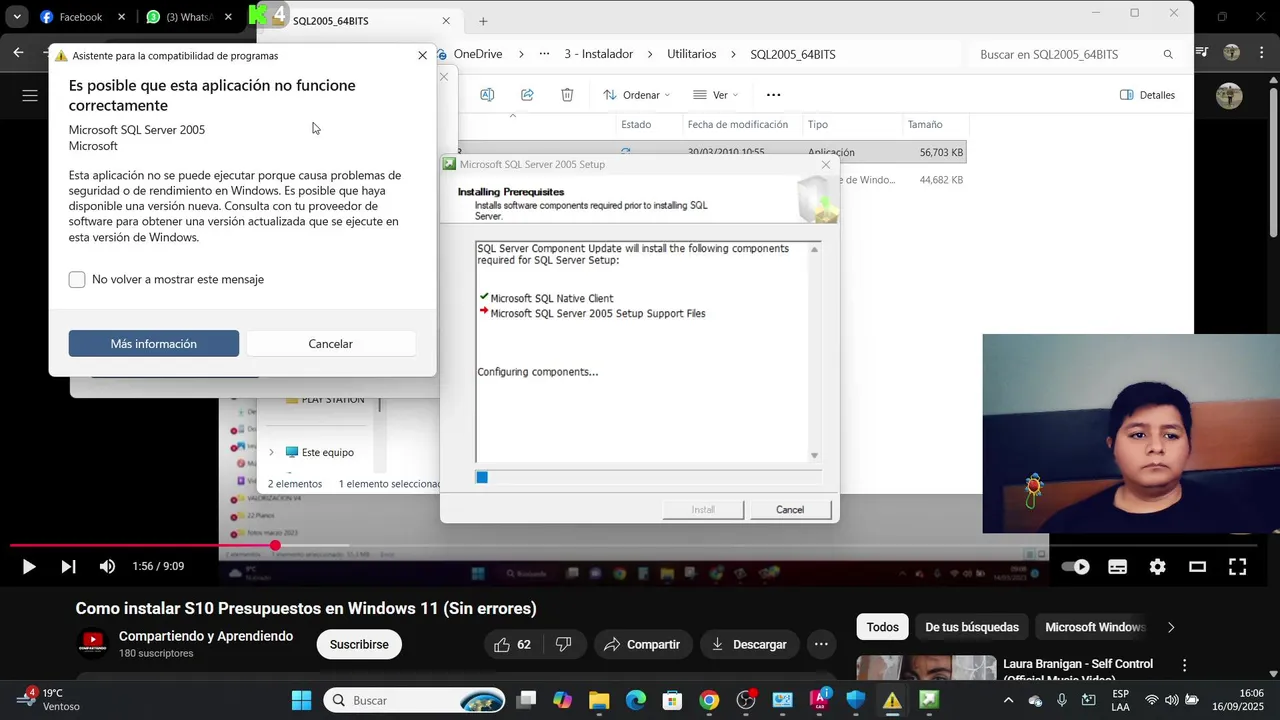Click the SQL Setup blue progress bar
Image resolution: width=1280 pixels, height=720 pixels.
click(648, 477)
